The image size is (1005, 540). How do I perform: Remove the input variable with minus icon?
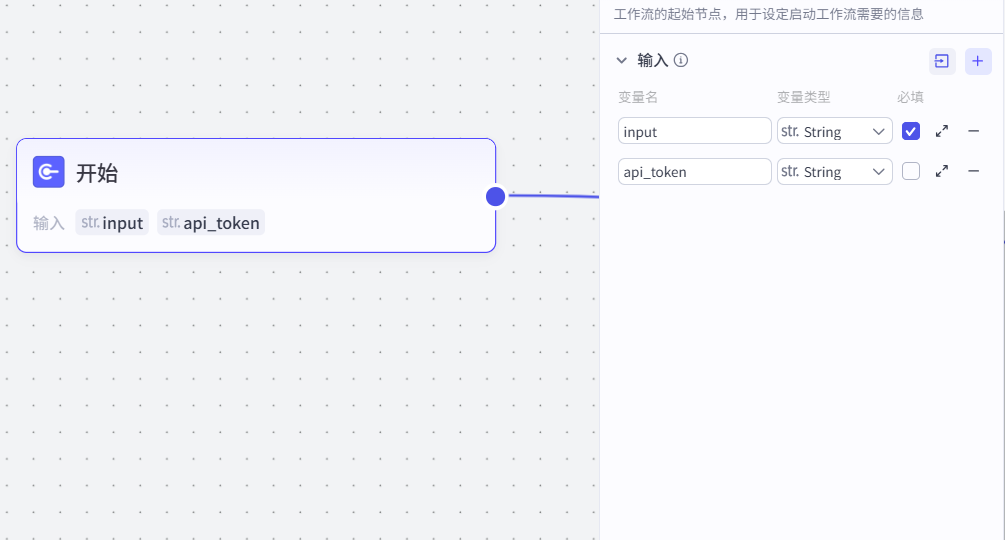973,131
